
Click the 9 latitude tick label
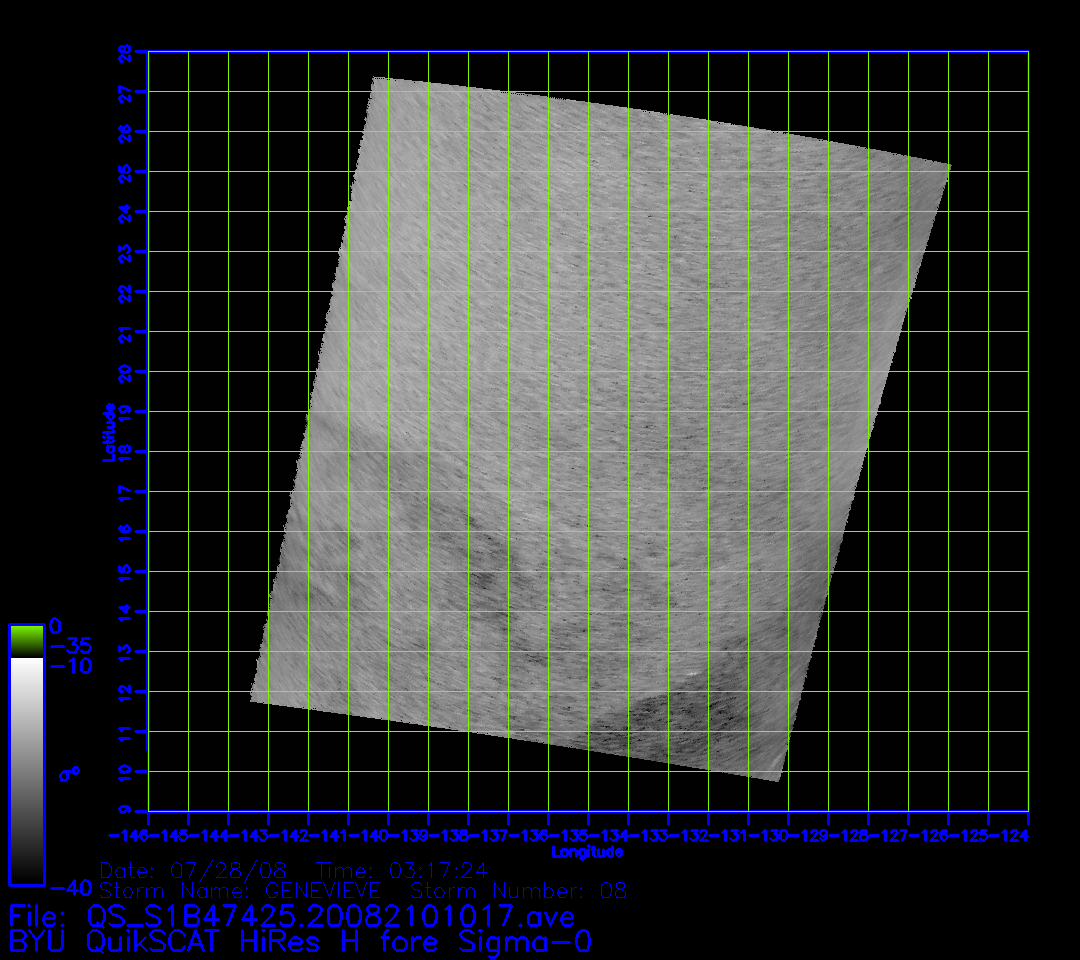pyautogui.click(x=124, y=811)
